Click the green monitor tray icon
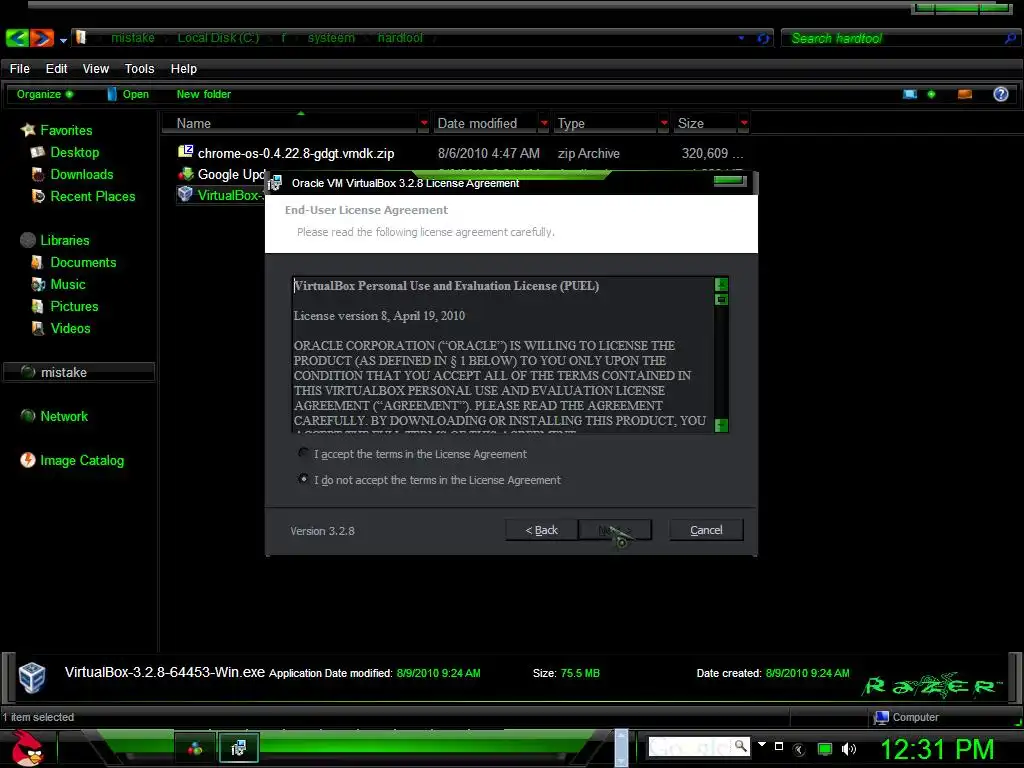 click(825, 749)
